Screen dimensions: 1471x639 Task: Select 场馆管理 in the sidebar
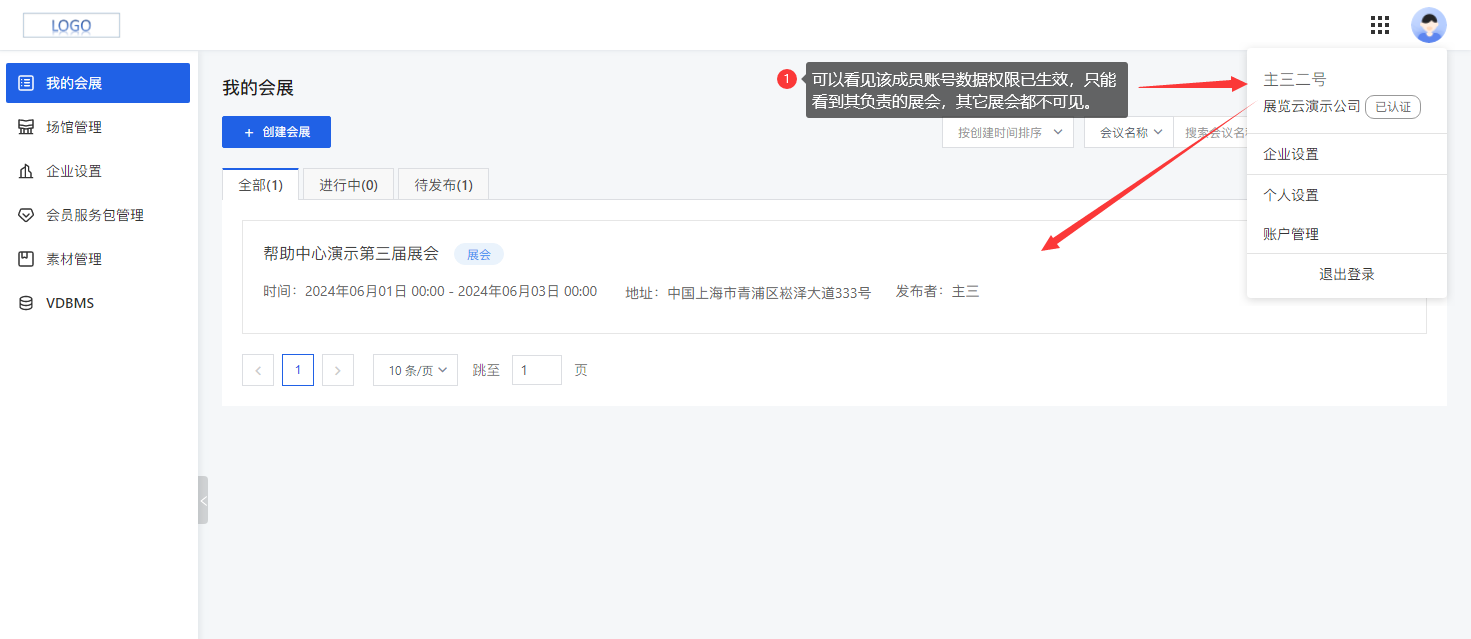point(97,126)
